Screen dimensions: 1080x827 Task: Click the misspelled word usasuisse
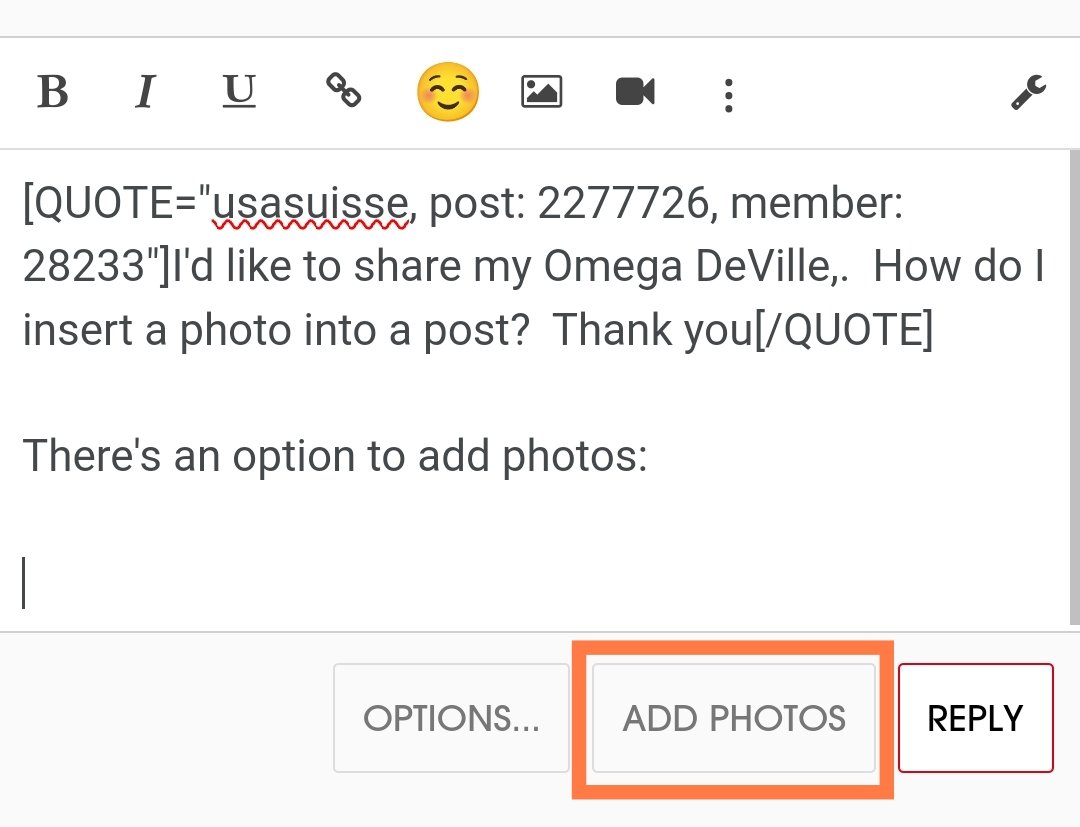click(x=311, y=206)
